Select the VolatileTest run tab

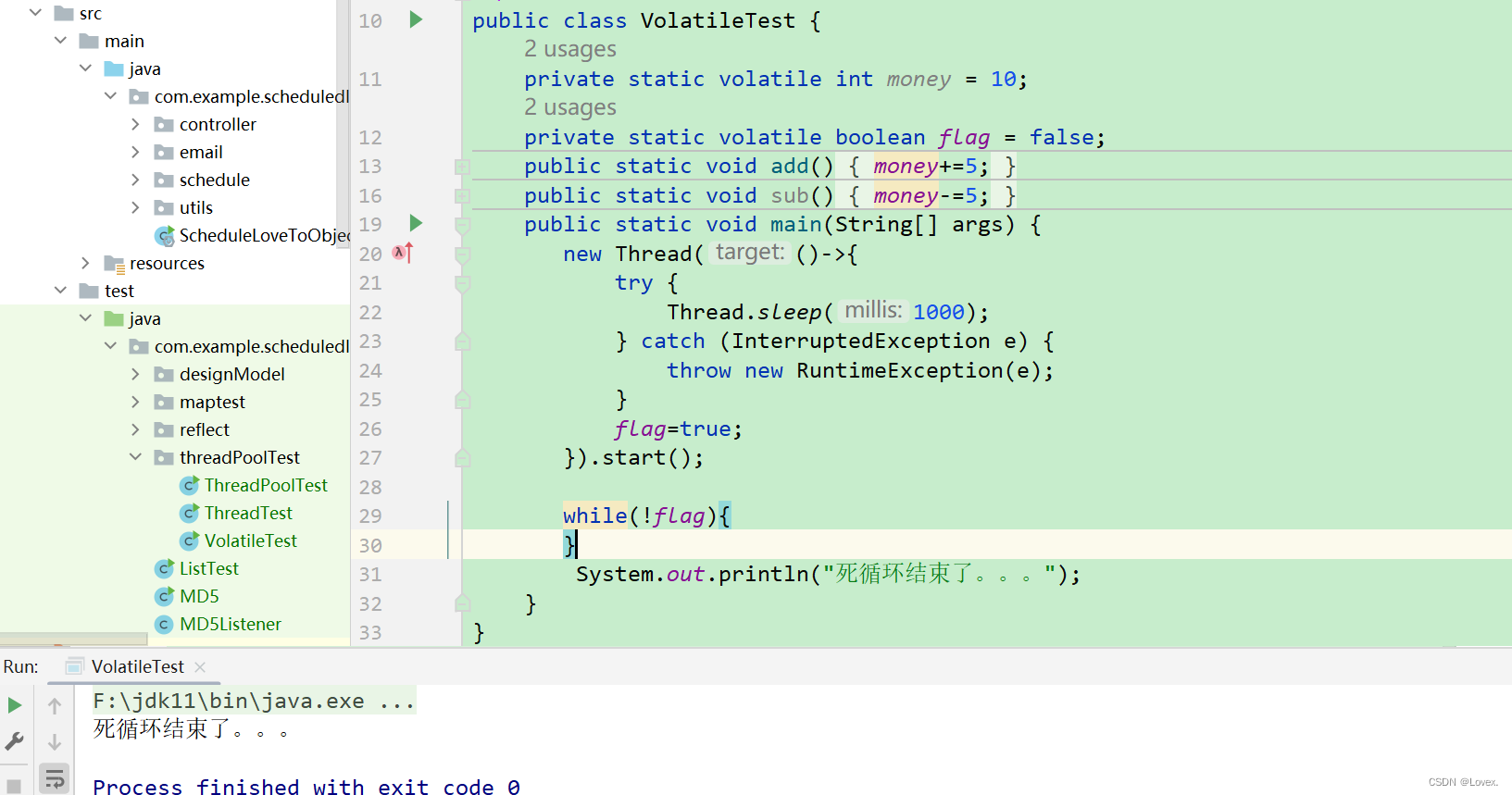pyautogui.click(x=137, y=666)
